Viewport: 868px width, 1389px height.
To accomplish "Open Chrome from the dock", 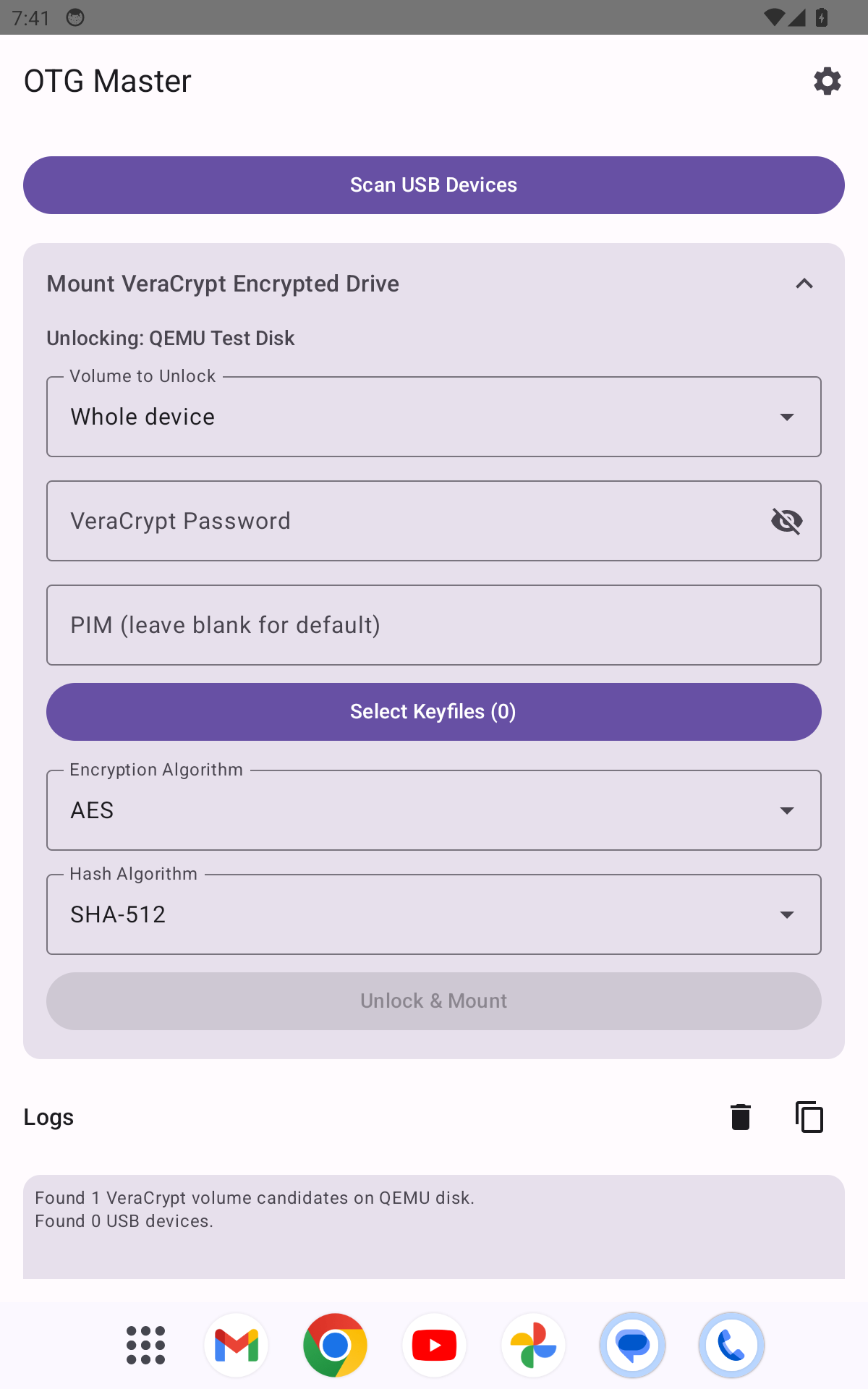I will (x=335, y=1346).
